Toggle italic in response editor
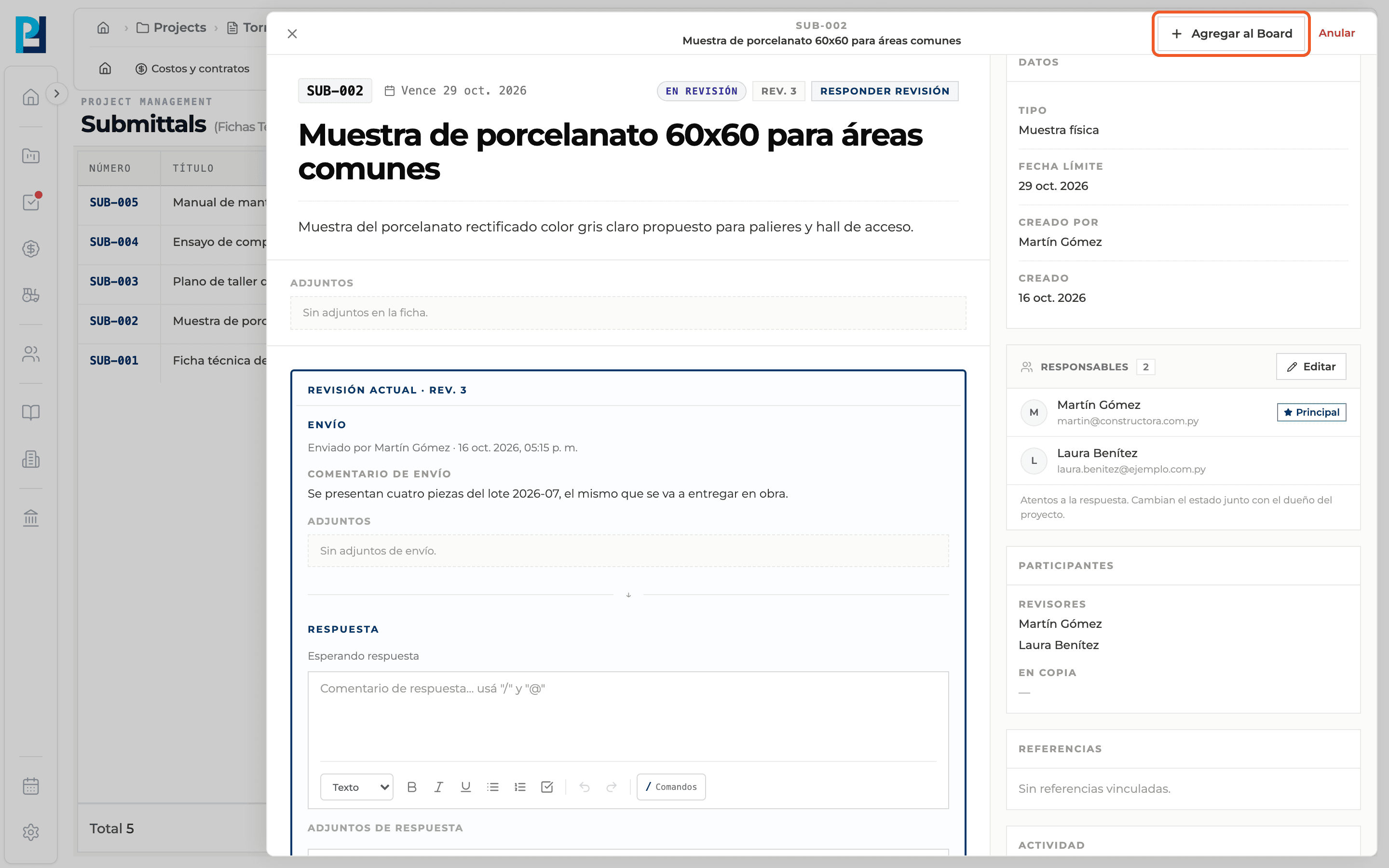This screenshot has width=1389, height=868. coord(438,787)
